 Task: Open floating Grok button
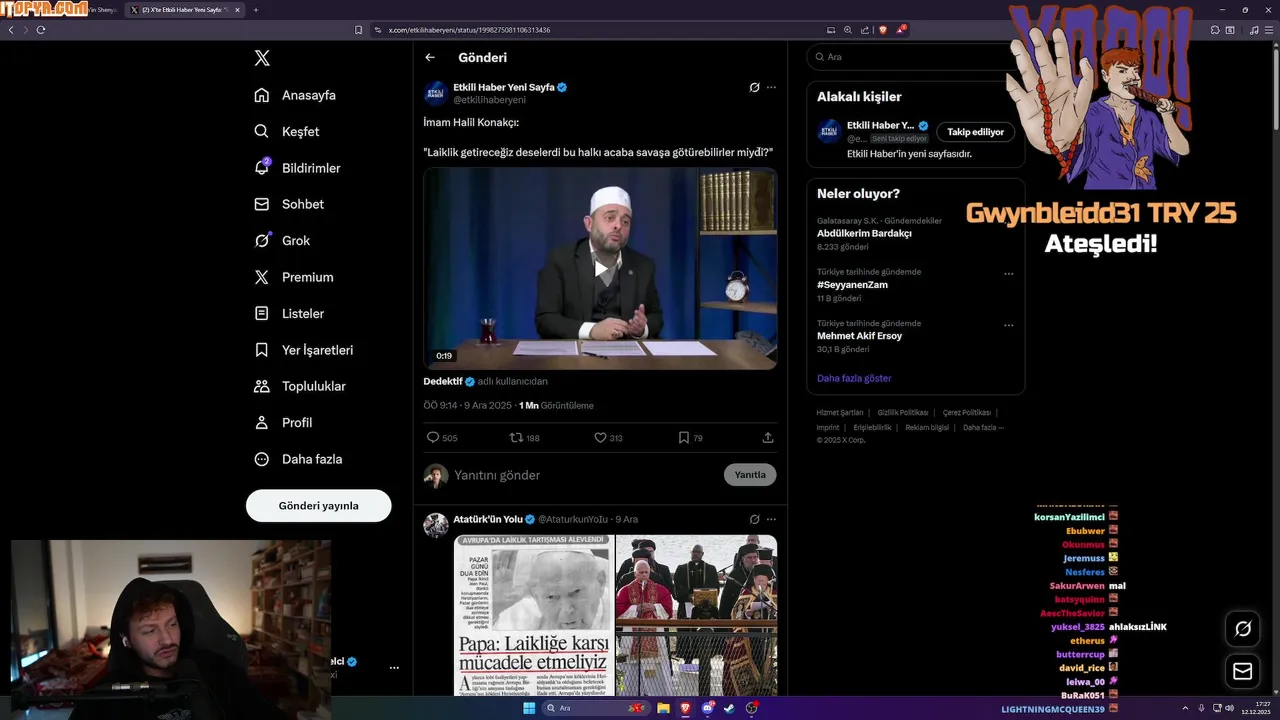tap(1243, 629)
